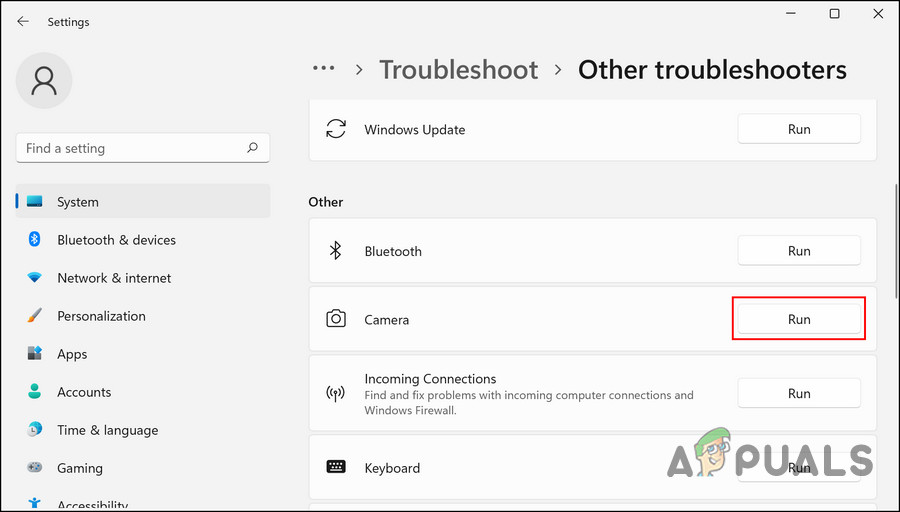Run the Incoming Connections troubleshooter
900x512 pixels.
pos(798,393)
